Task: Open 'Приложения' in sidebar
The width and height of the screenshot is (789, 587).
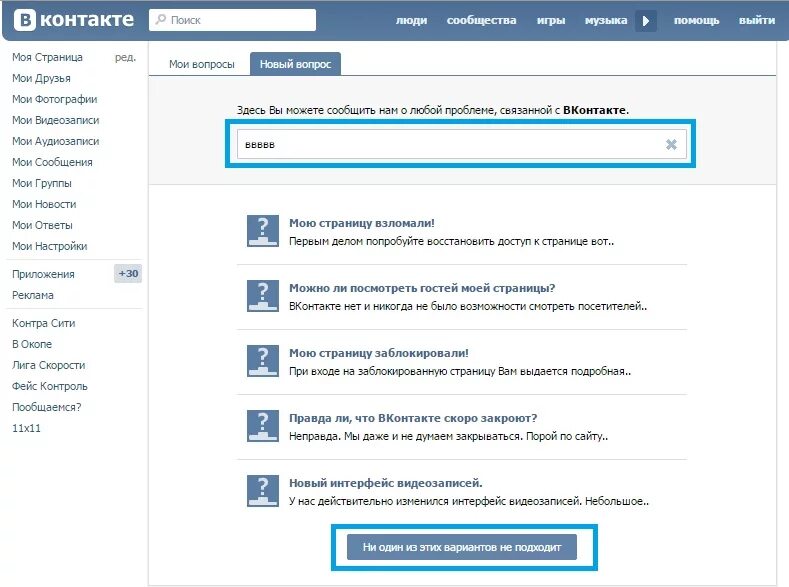Action: point(43,274)
